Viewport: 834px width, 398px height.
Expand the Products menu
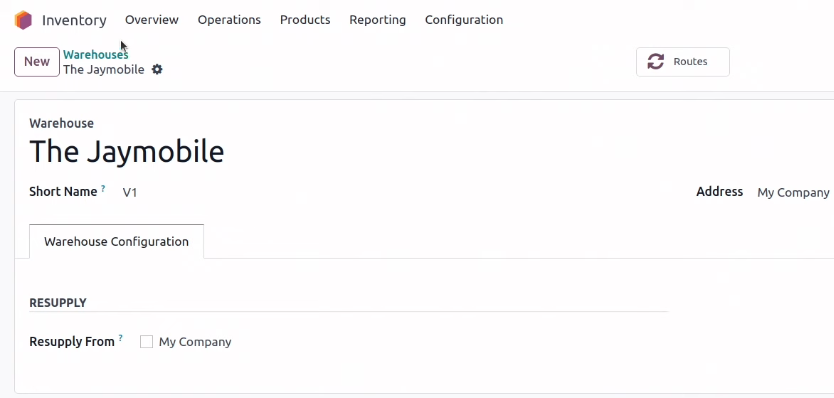305,20
